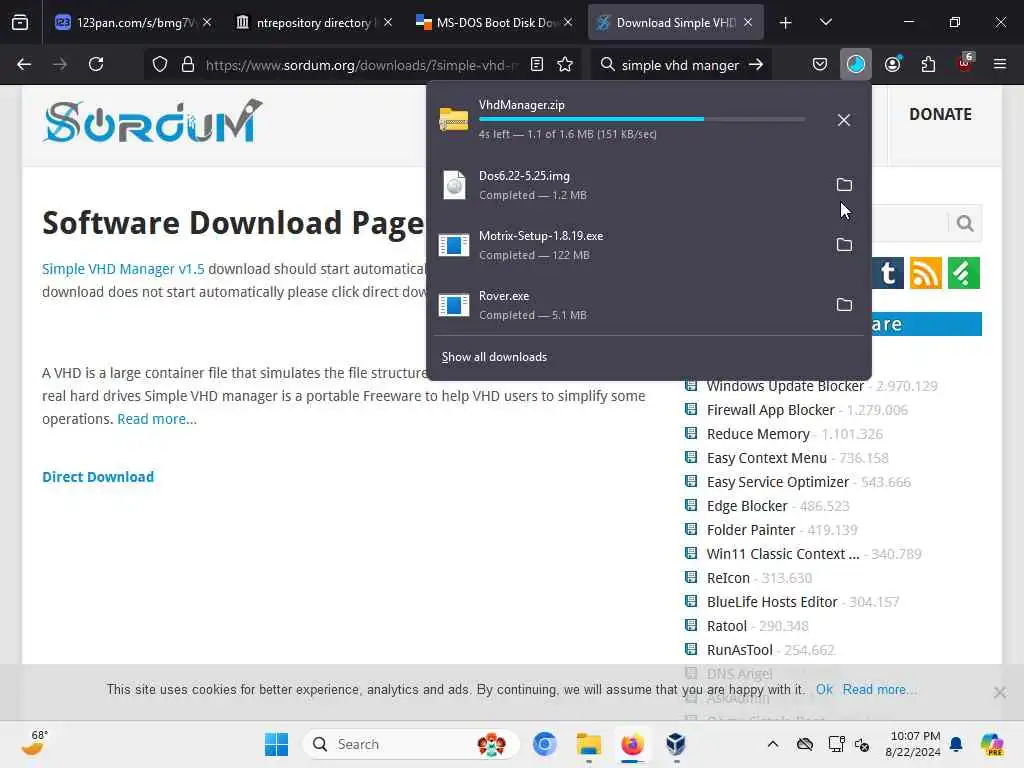Bookmark this page with star
1024x768 pixels.
pyautogui.click(x=565, y=65)
